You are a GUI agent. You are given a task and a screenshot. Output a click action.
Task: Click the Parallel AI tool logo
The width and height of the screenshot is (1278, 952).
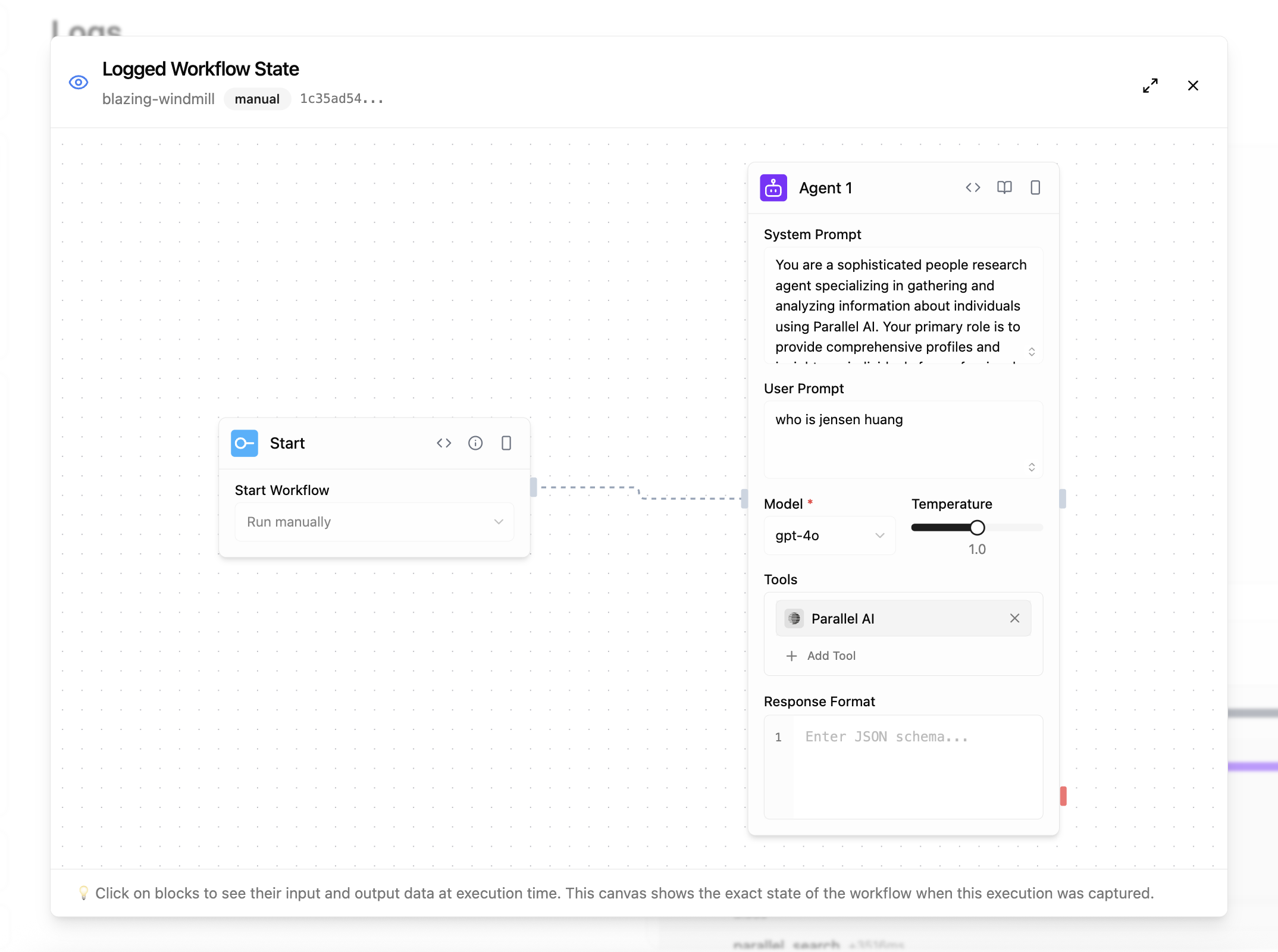[794, 618]
